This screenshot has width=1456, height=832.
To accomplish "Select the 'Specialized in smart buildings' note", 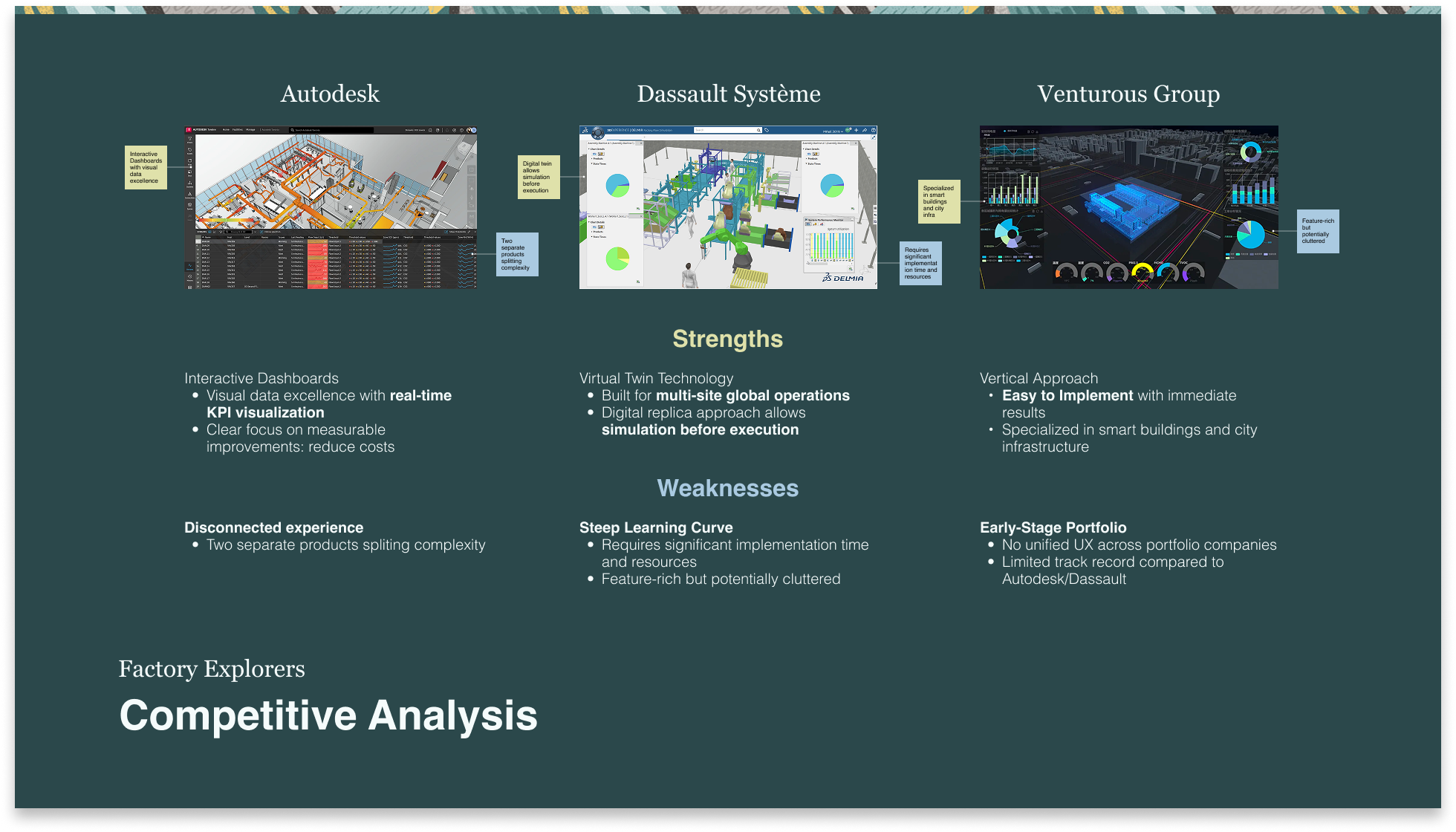I will [939, 201].
